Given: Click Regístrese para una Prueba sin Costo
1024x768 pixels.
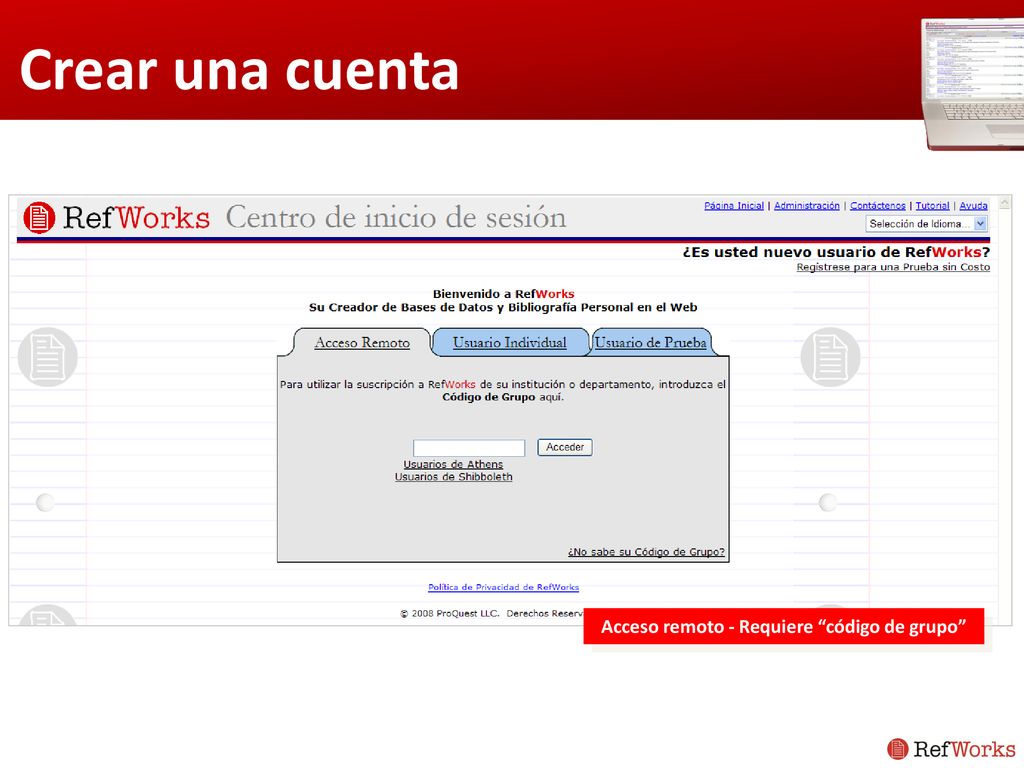Looking at the screenshot, I should click(893, 267).
